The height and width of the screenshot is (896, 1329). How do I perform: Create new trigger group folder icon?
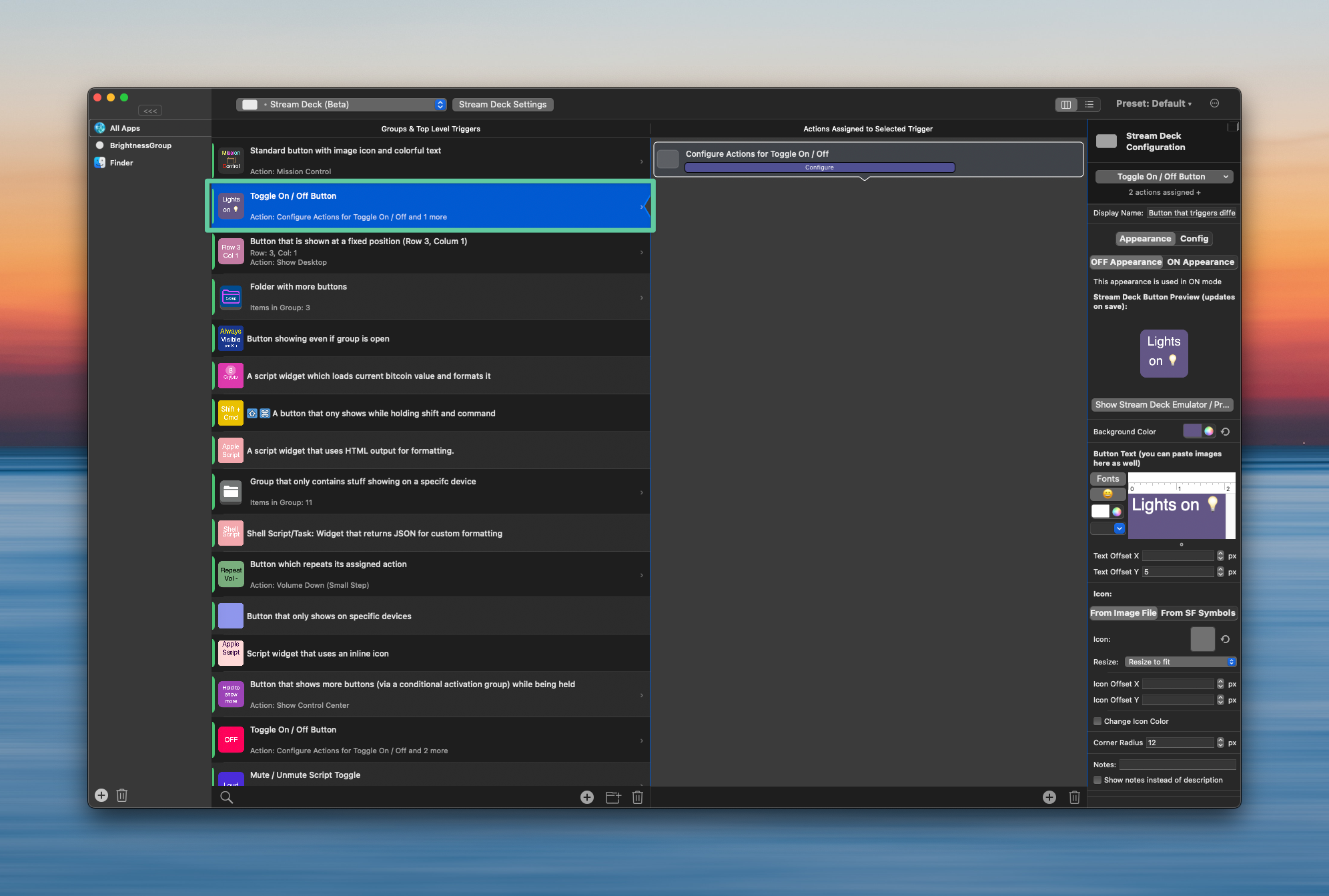(x=613, y=797)
